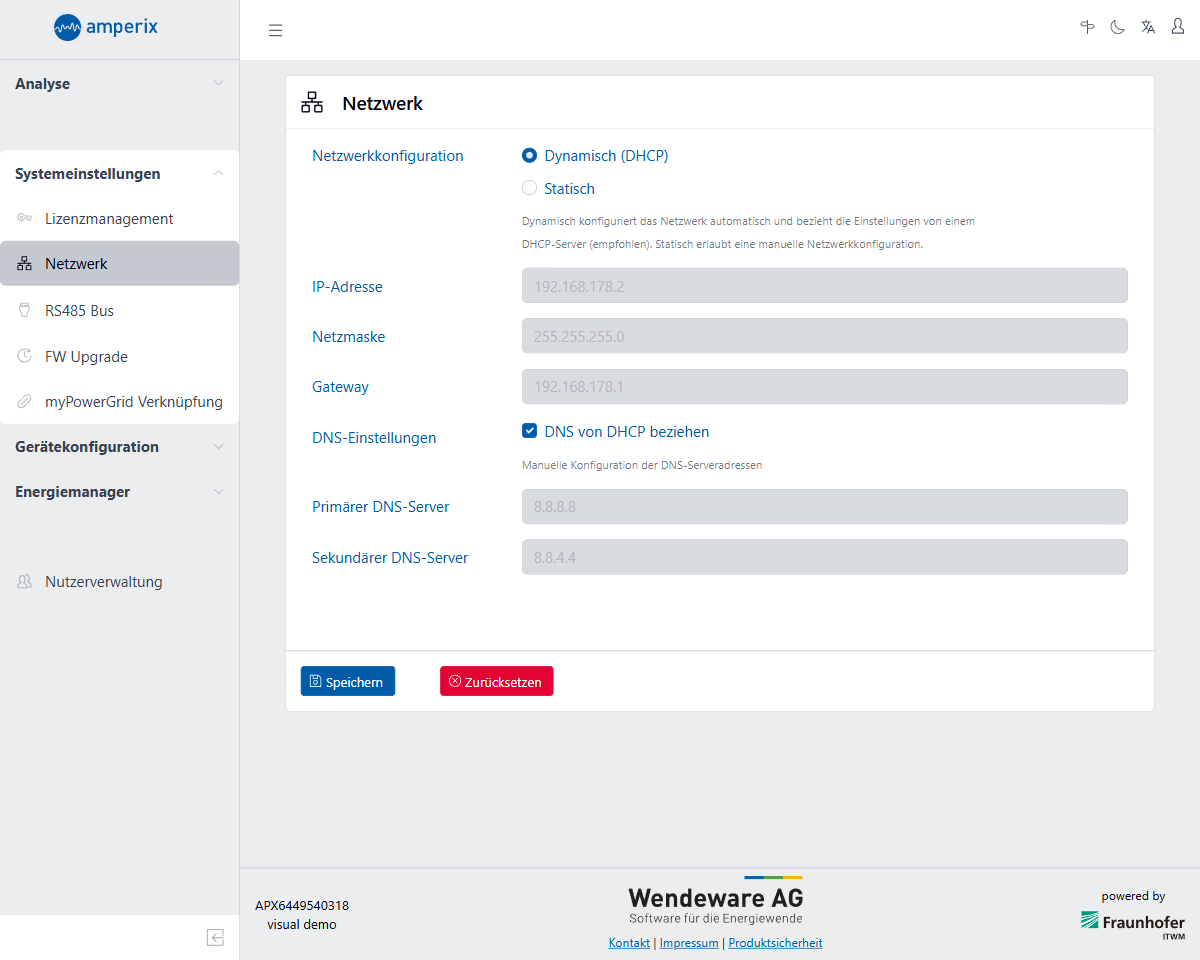The image size is (1200, 960).
Task: Expand the Analyse section
Action: 119,84
